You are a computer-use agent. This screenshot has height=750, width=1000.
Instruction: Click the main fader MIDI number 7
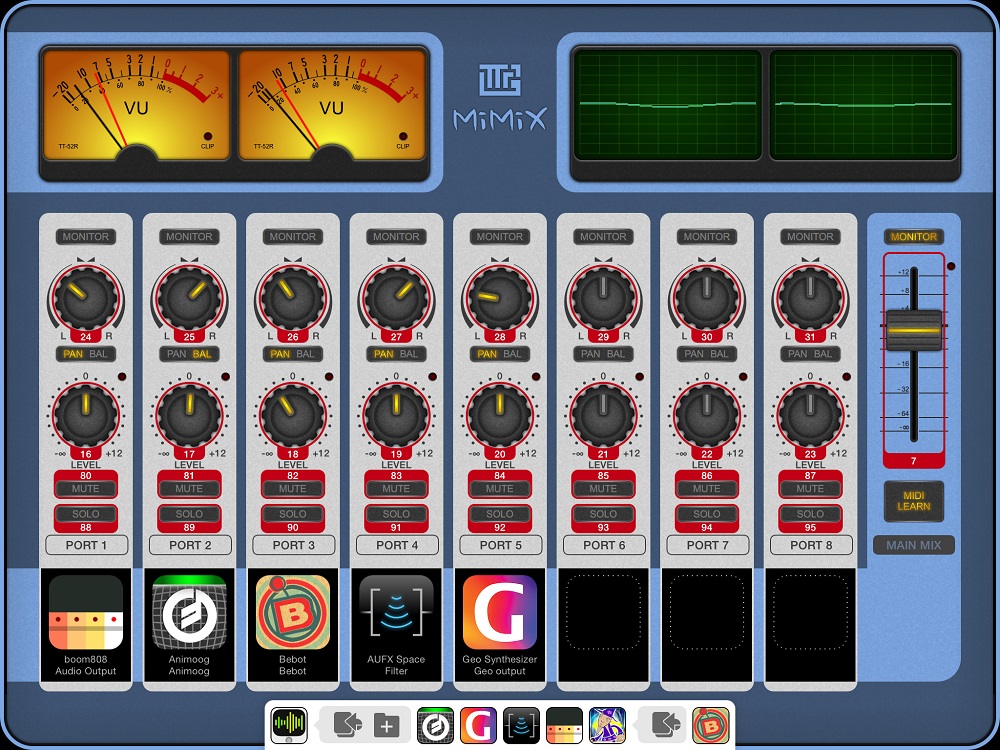point(914,460)
